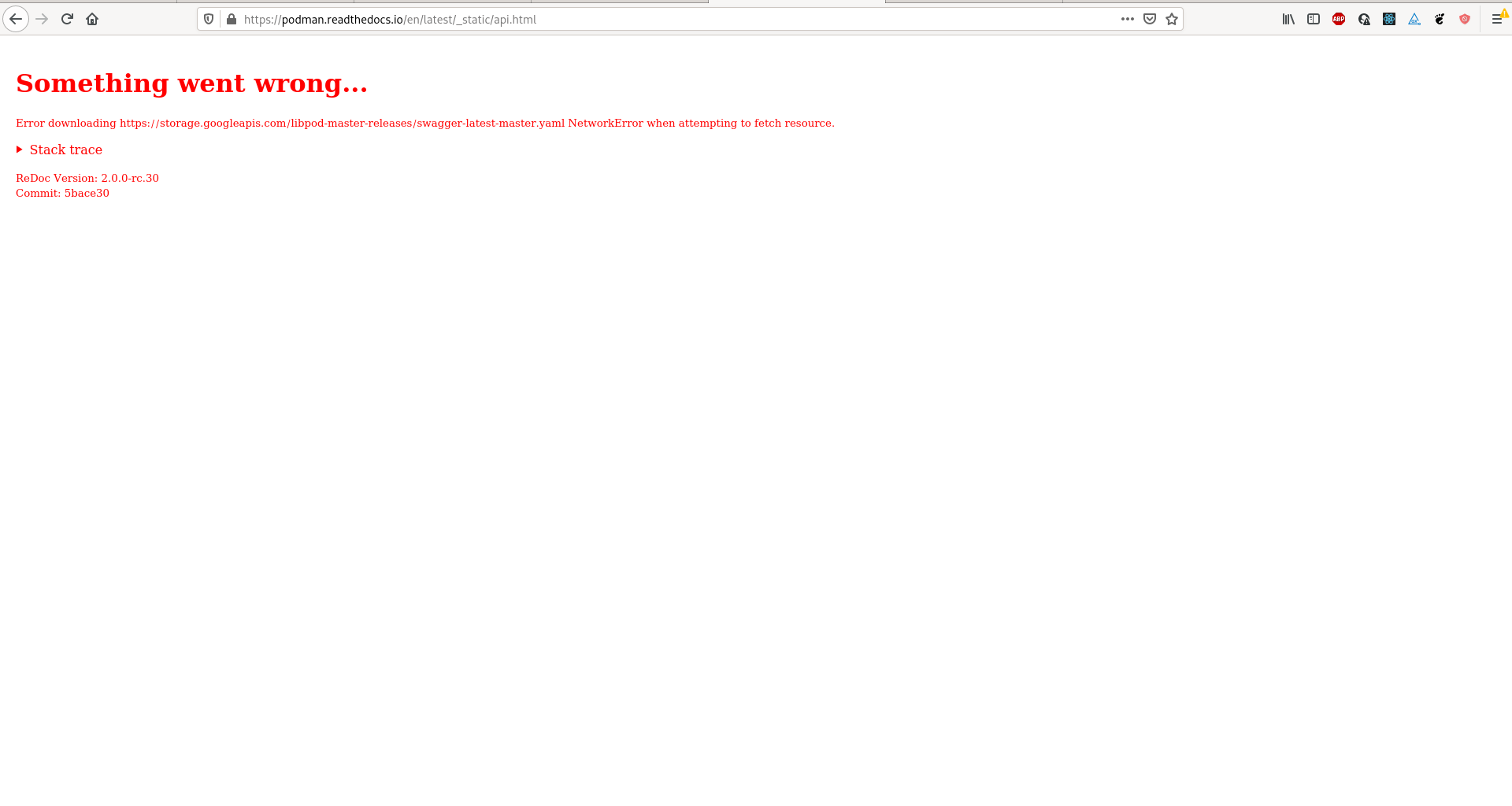Switch to the active browser tab
This screenshot has width=1512, height=806.
pos(795,3)
